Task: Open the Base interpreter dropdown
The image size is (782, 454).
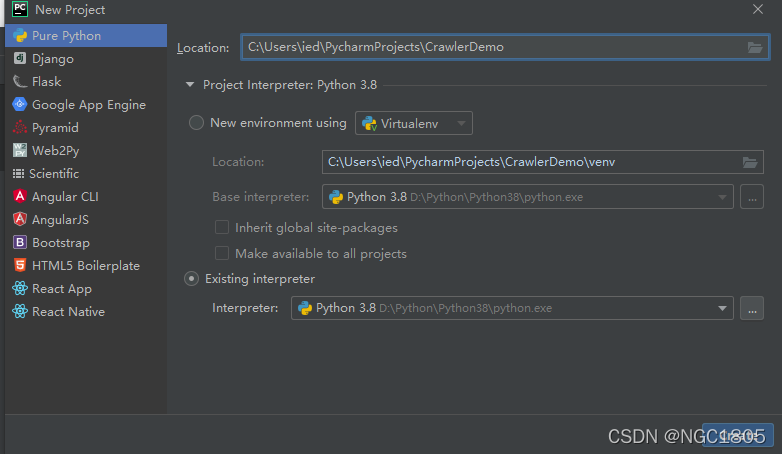Action: 528,197
